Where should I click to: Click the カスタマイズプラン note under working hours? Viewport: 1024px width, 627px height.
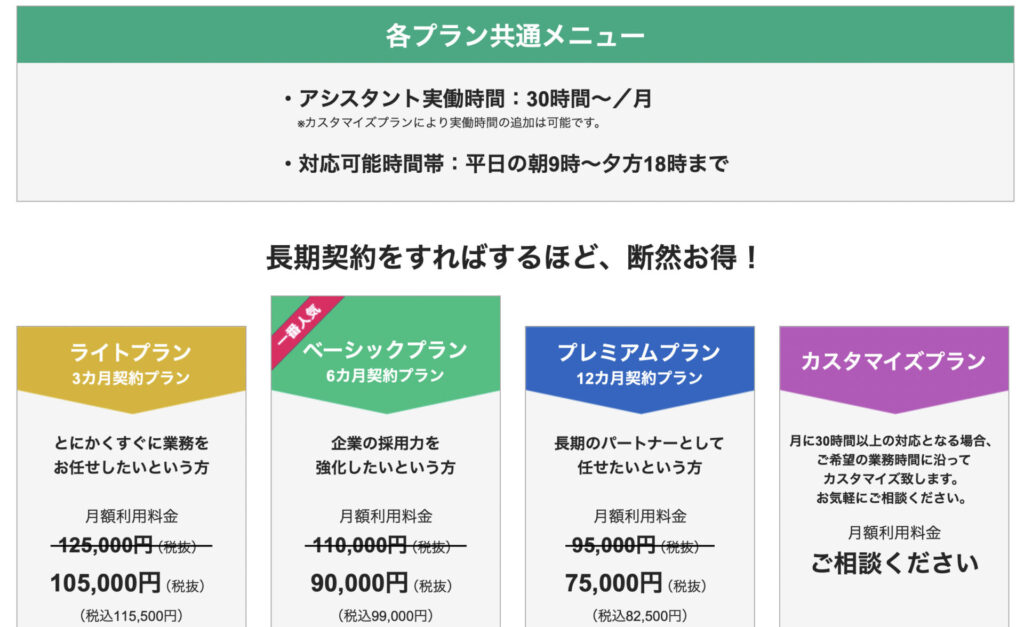pyautogui.click(x=449, y=123)
